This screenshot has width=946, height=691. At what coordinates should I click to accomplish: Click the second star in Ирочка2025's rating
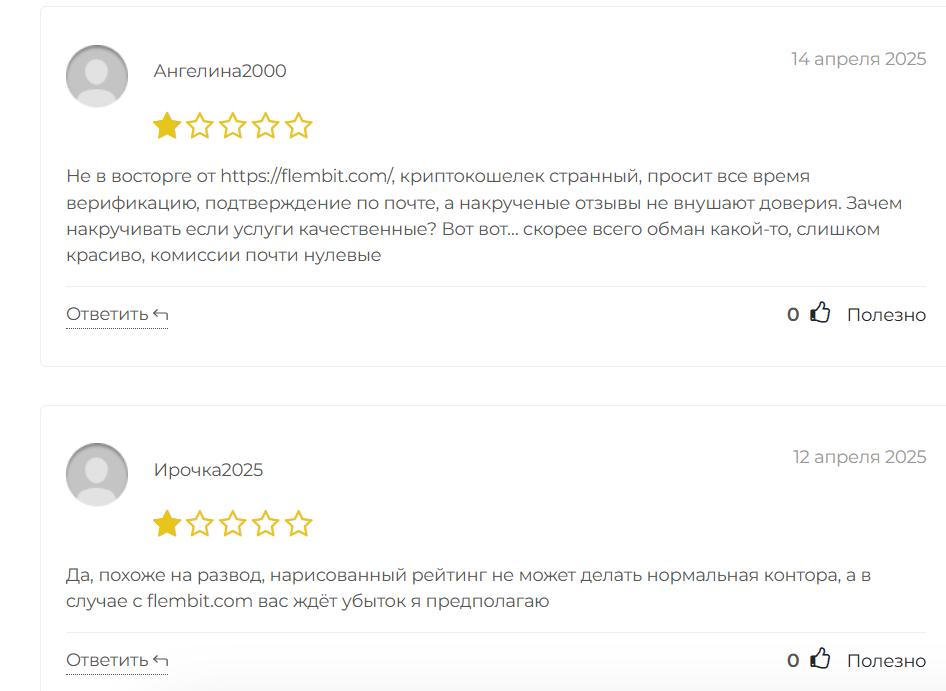point(200,524)
